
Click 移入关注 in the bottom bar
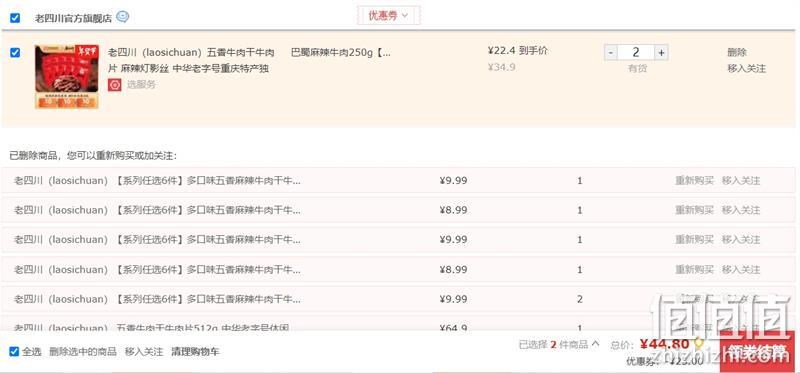click(x=144, y=352)
